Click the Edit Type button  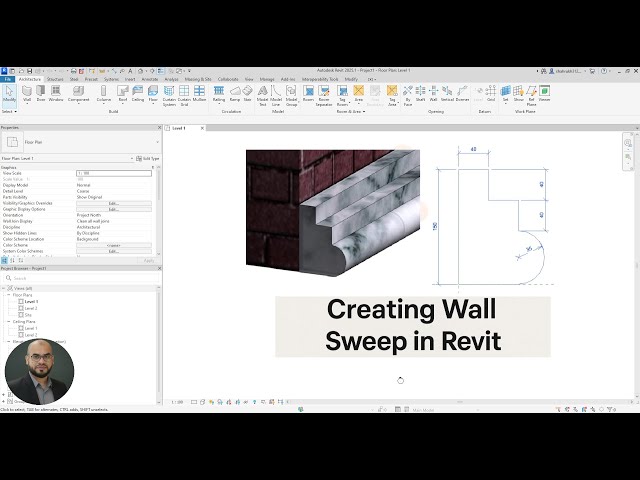[148, 158]
